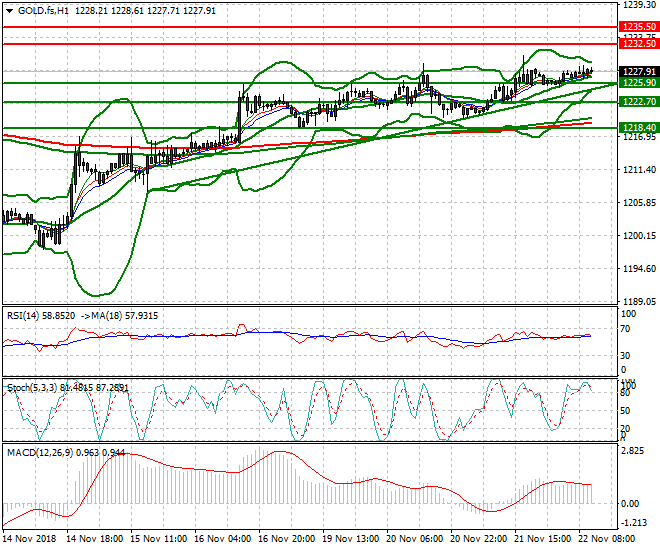Click the MACD scale value -1.213
The image size is (660, 550).
point(633,523)
